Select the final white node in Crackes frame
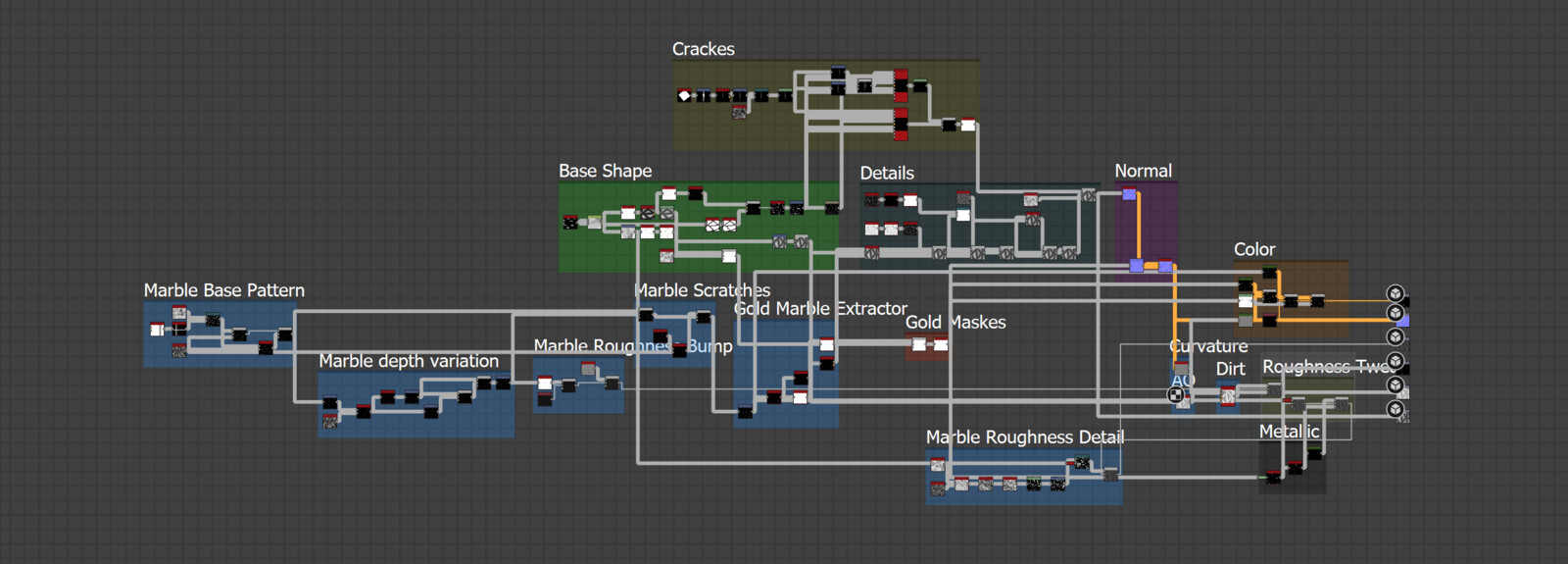Image resolution: width=1568 pixels, height=564 pixels. click(x=968, y=125)
